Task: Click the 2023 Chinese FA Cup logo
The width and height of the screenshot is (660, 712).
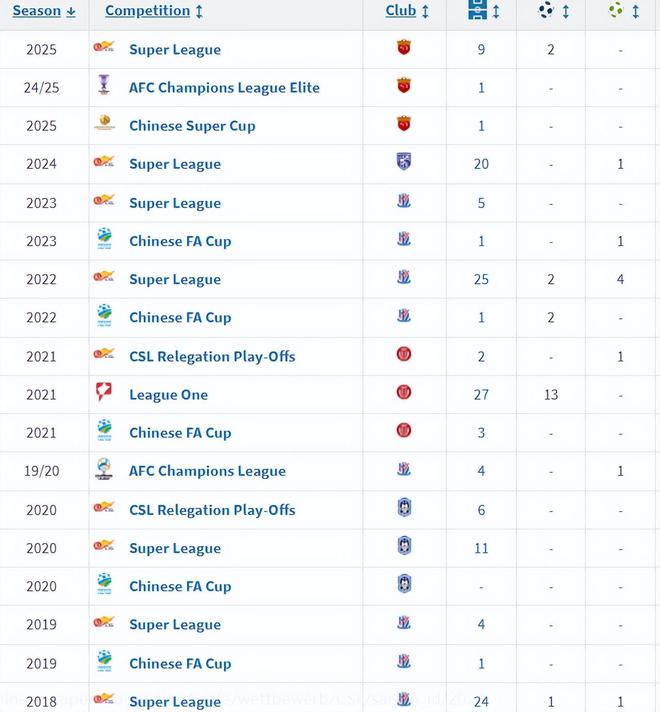Action: tap(104, 240)
